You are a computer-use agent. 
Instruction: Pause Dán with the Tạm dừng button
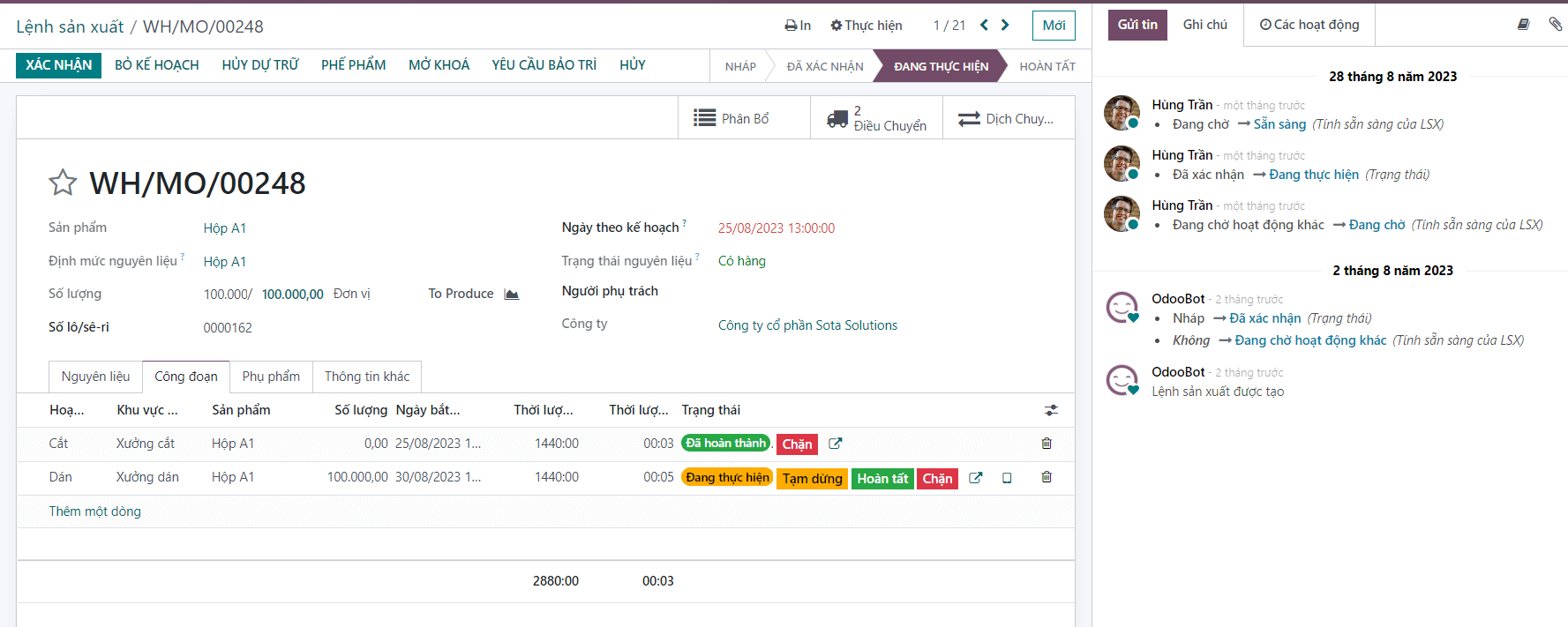812,479
